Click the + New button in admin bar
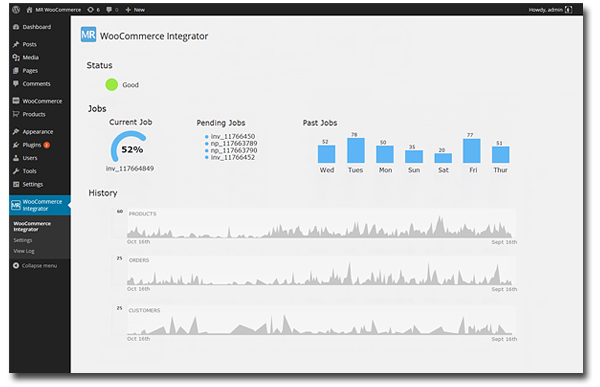This screenshot has height=387, width=600. [135, 10]
